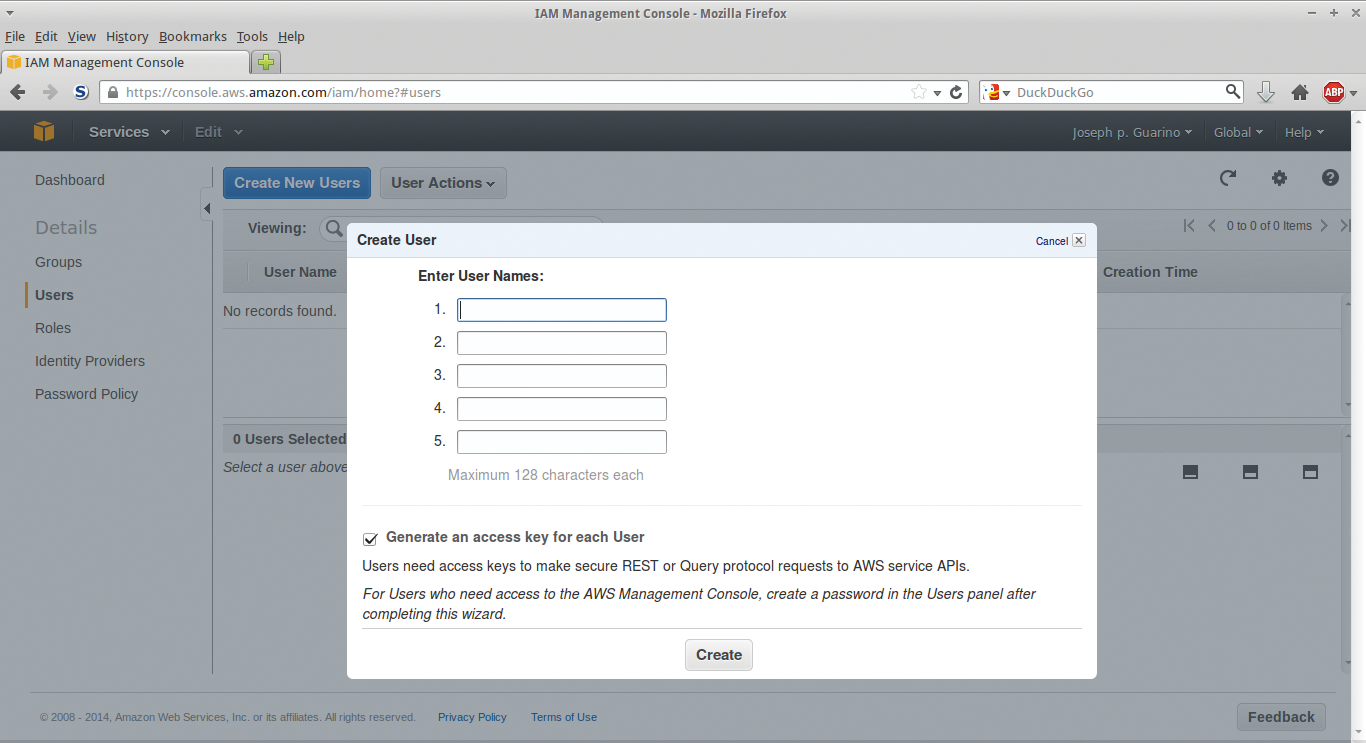Viewport: 1366px width, 743px height.
Task: Click the AWS cube logo in the navbar
Action: [x=43, y=131]
